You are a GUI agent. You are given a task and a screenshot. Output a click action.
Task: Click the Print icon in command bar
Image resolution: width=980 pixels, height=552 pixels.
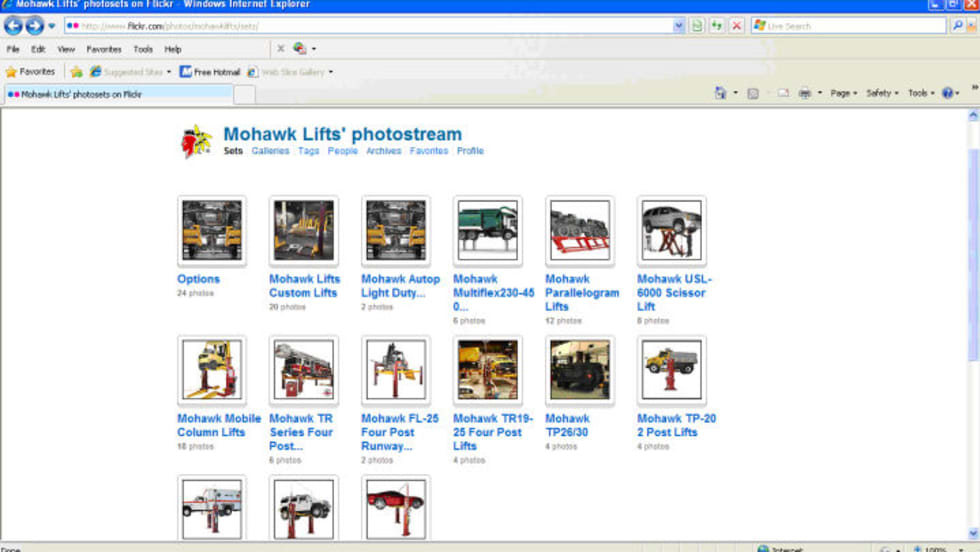(x=804, y=93)
